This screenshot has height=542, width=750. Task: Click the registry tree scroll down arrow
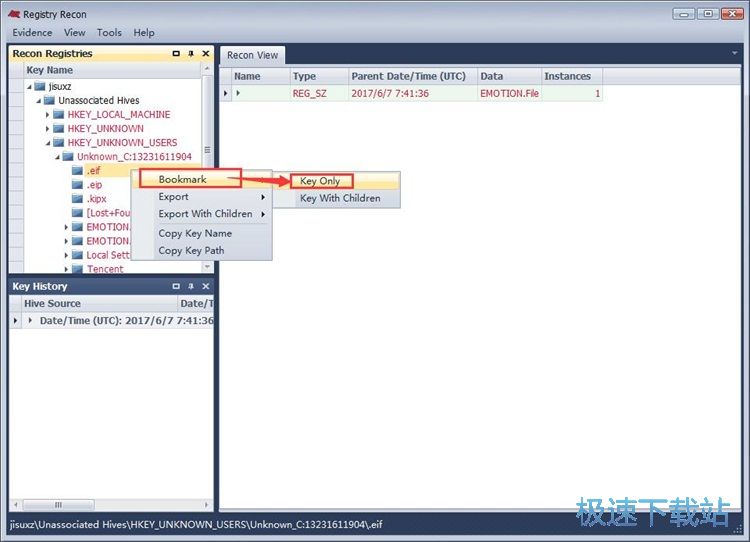click(x=207, y=266)
